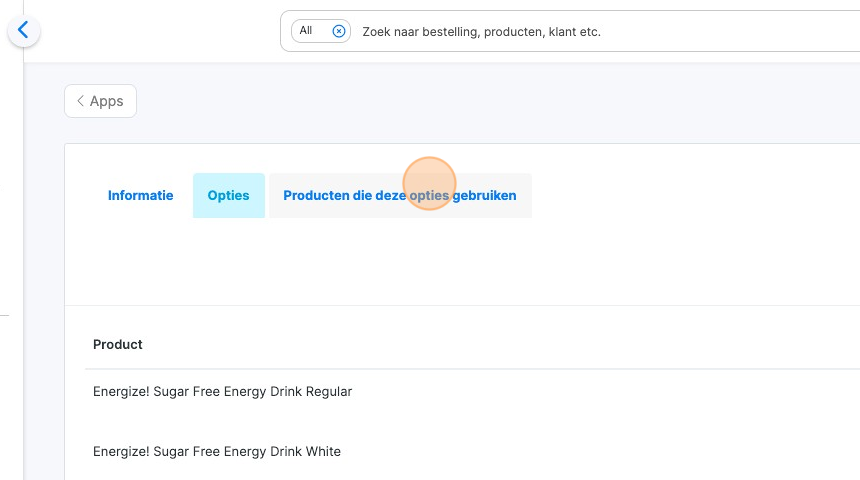
Task: Click the chevron left of Apps
Action: tap(80, 101)
